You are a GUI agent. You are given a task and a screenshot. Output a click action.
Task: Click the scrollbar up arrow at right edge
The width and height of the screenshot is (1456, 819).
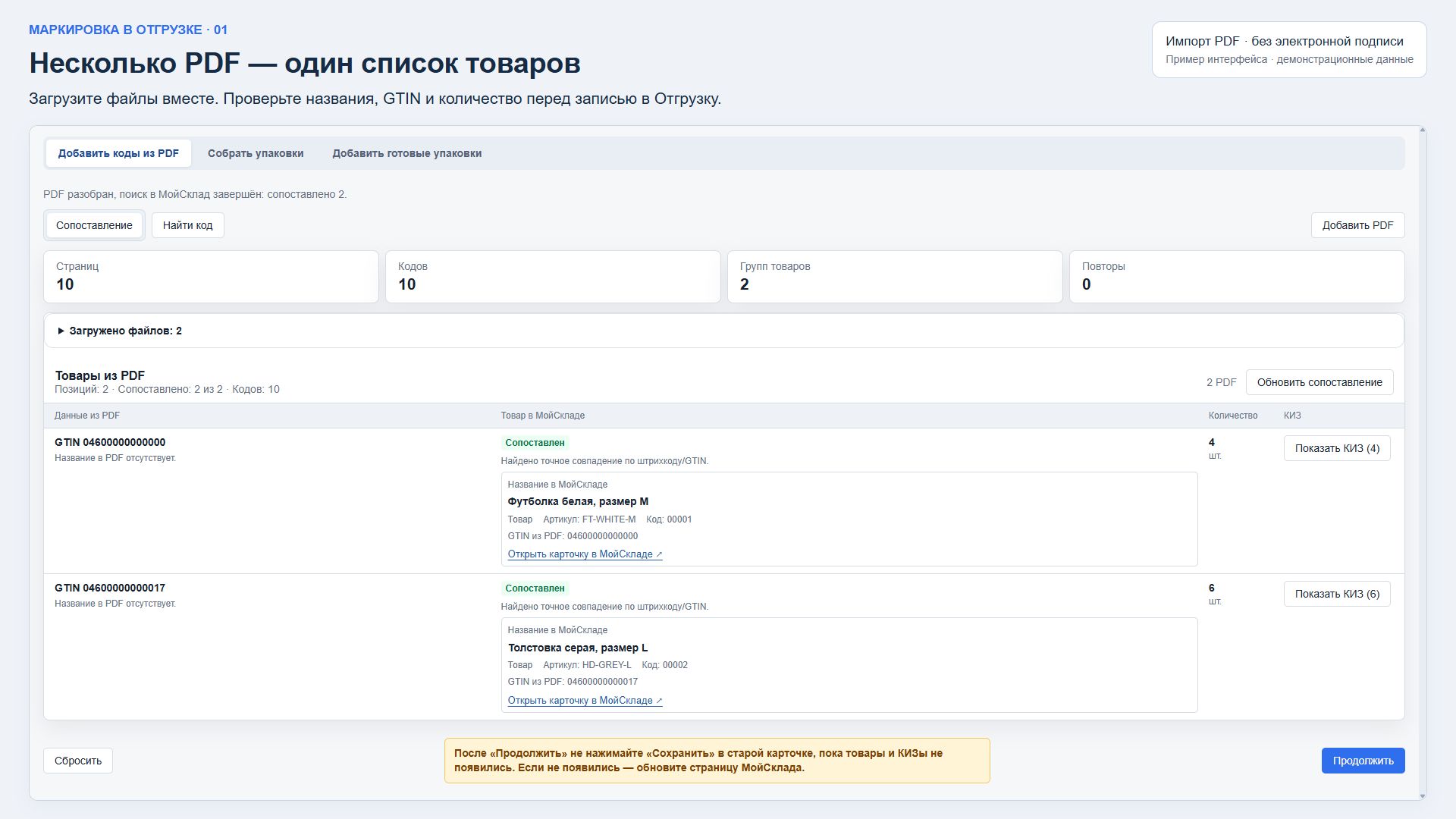click(x=1422, y=130)
